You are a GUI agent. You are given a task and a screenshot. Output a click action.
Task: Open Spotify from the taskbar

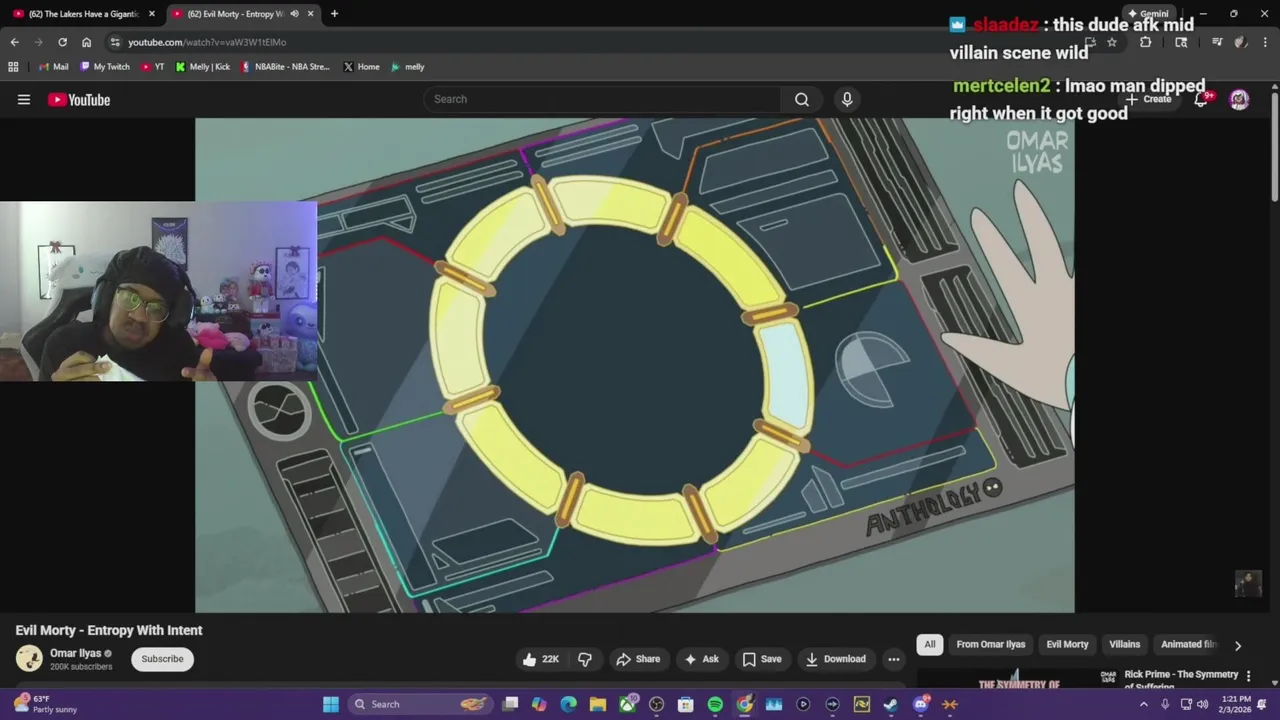[x=715, y=704]
